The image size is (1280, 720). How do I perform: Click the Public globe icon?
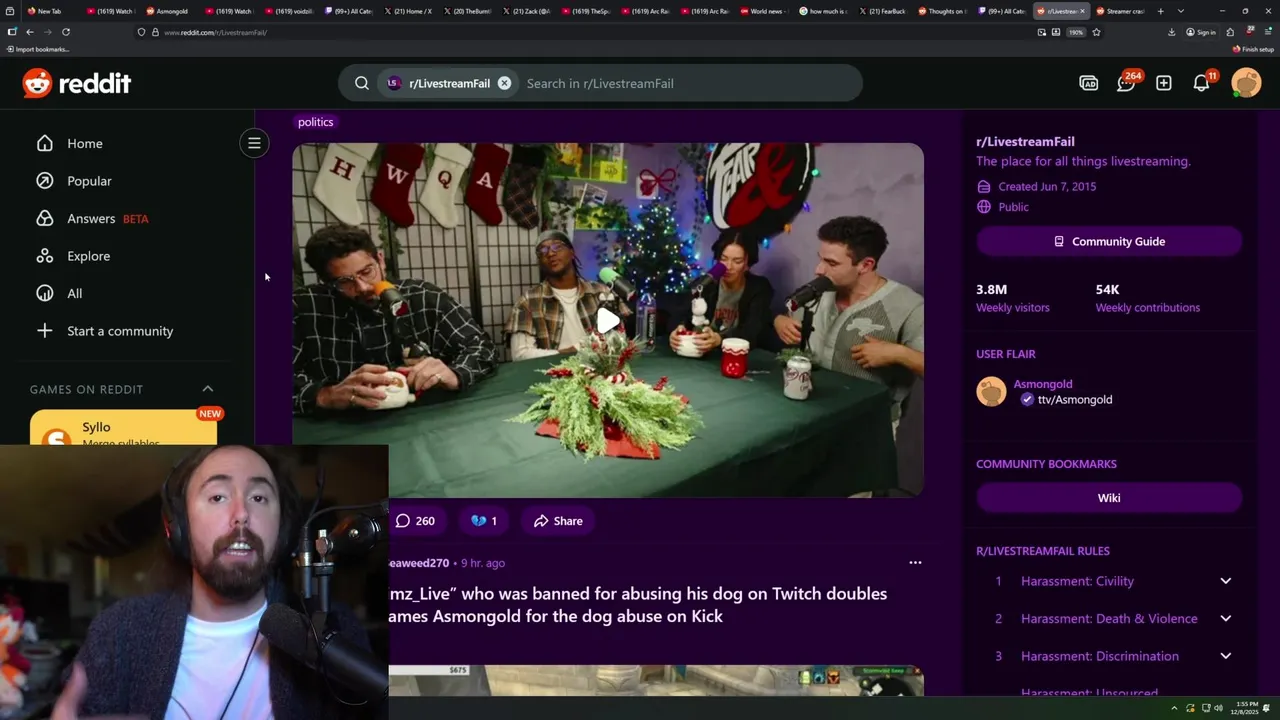pos(984,207)
